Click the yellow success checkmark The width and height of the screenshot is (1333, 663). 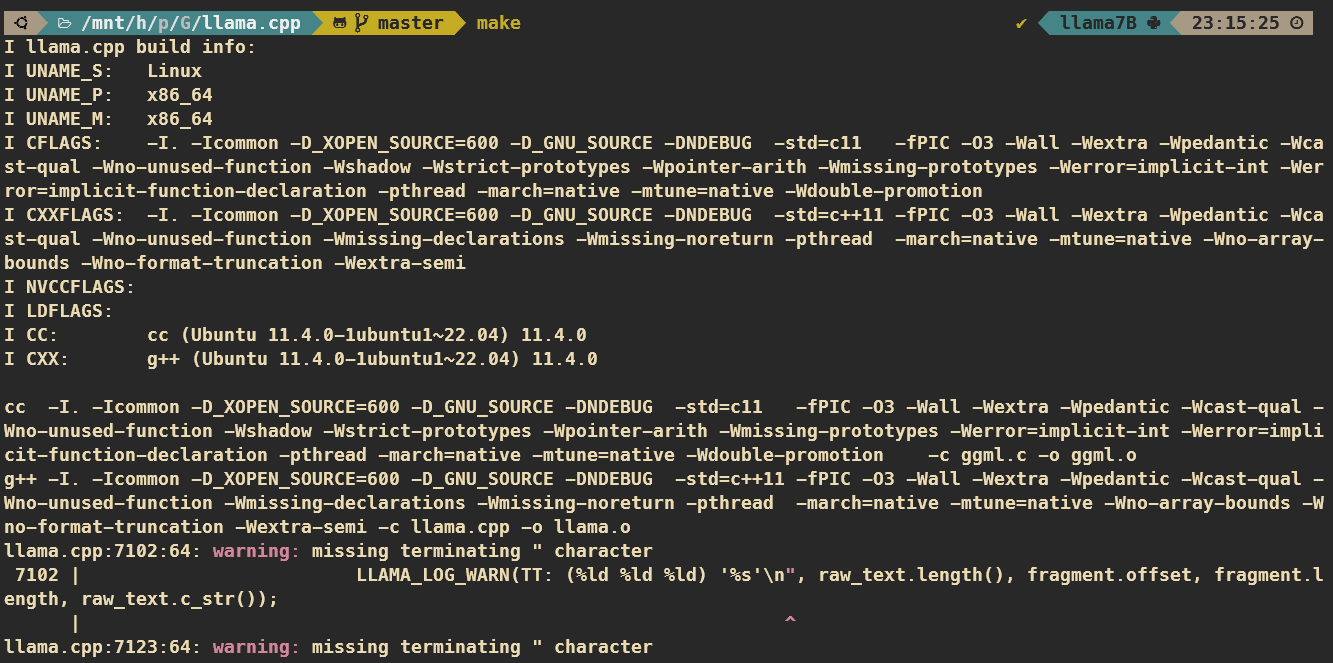click(1021, 23)
